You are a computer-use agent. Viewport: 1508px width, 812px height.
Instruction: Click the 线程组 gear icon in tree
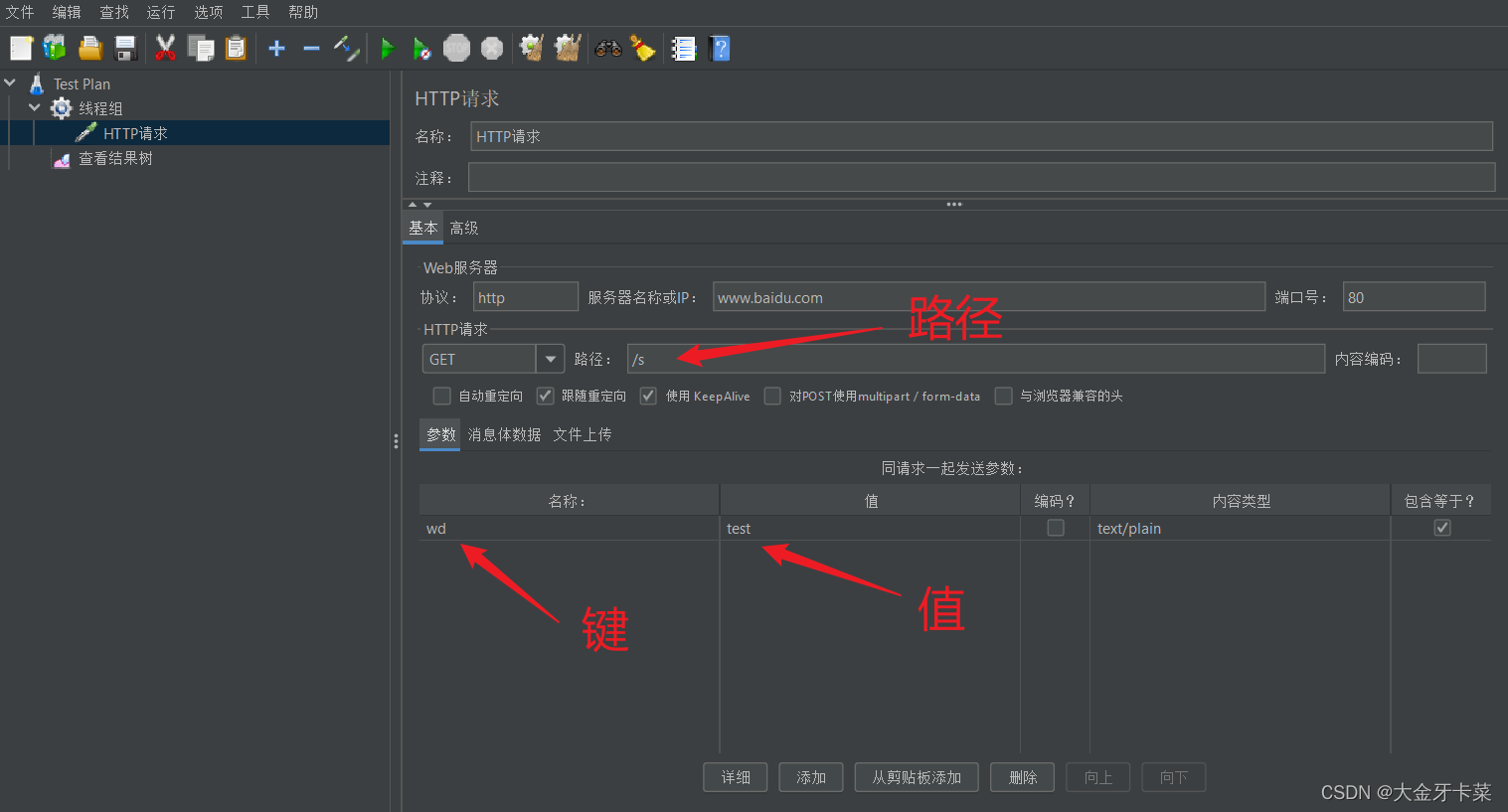[62, 108]
